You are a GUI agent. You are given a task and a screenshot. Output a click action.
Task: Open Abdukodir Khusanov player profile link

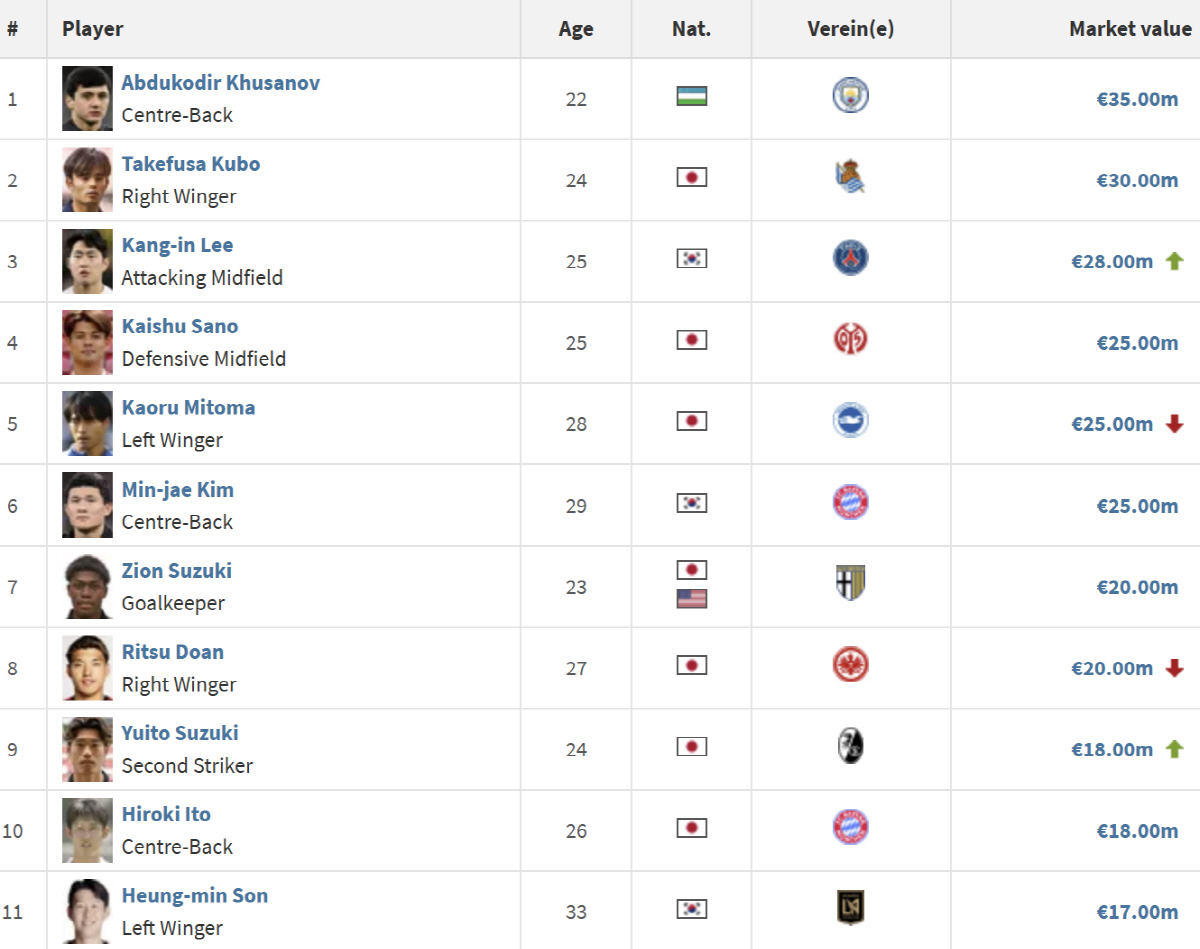(221, 83)
